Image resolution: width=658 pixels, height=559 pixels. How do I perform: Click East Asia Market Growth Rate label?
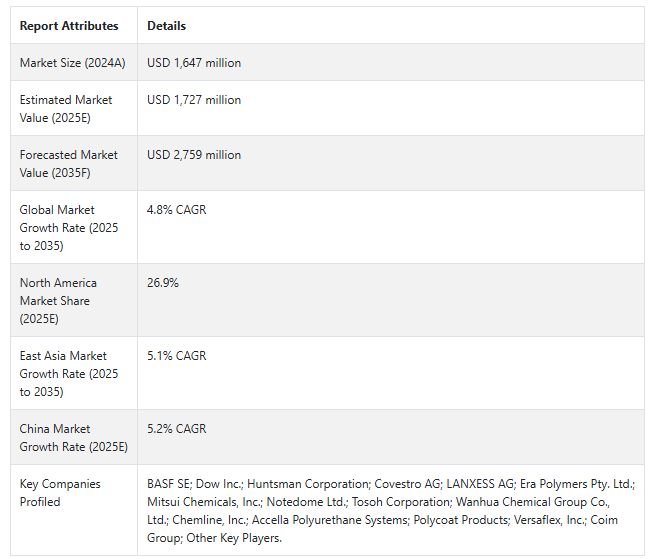pyautogui.click(x=68, y=373)
